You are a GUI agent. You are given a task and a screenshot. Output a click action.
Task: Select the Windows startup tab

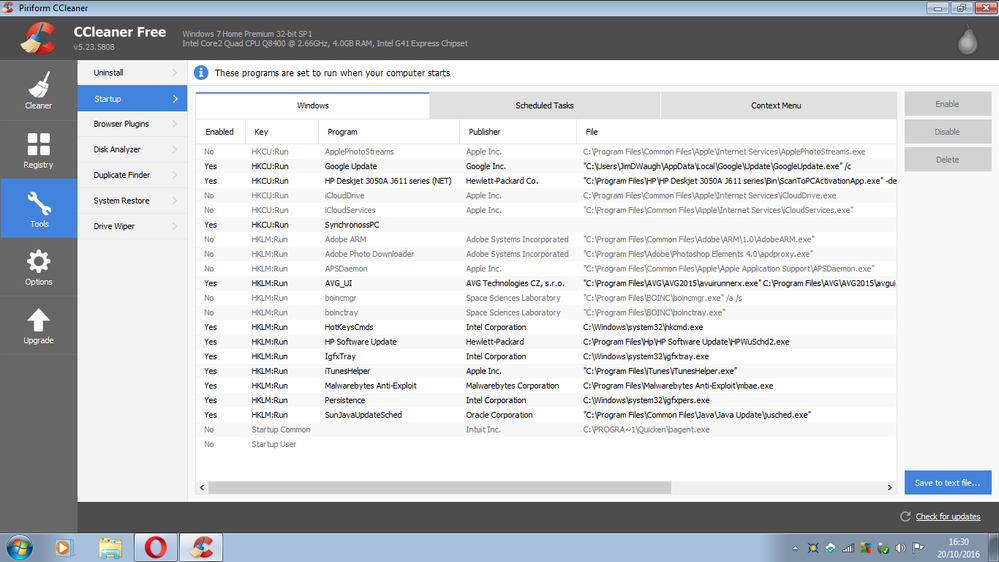[x=313, y=106]
